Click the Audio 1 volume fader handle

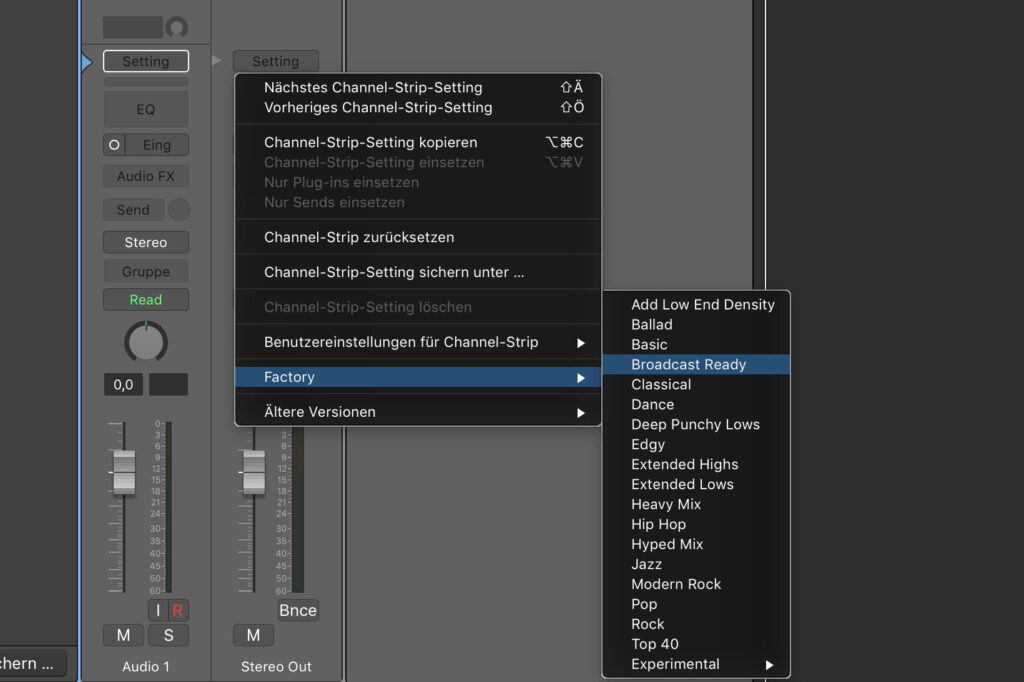click(x=124, y=472)
